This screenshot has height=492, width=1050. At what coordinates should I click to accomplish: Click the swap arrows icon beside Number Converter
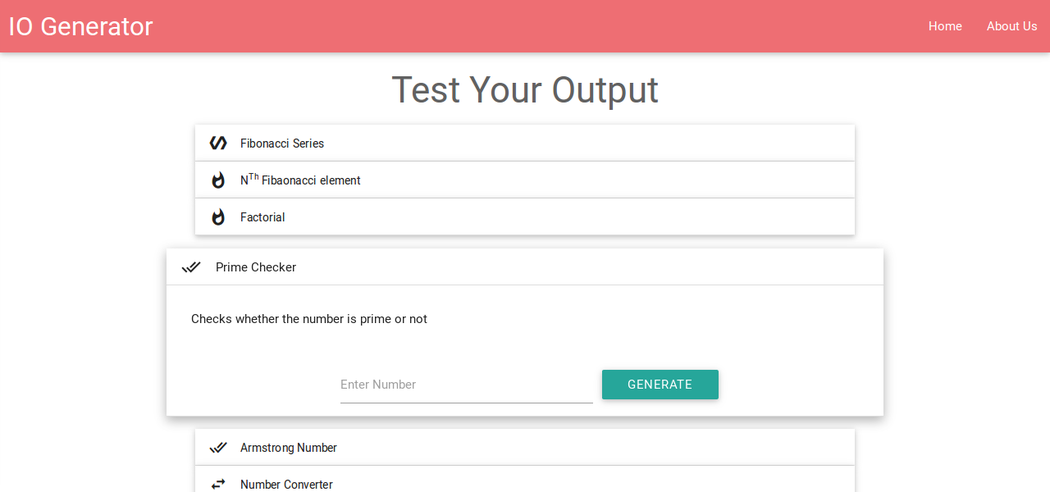[218, 484]
